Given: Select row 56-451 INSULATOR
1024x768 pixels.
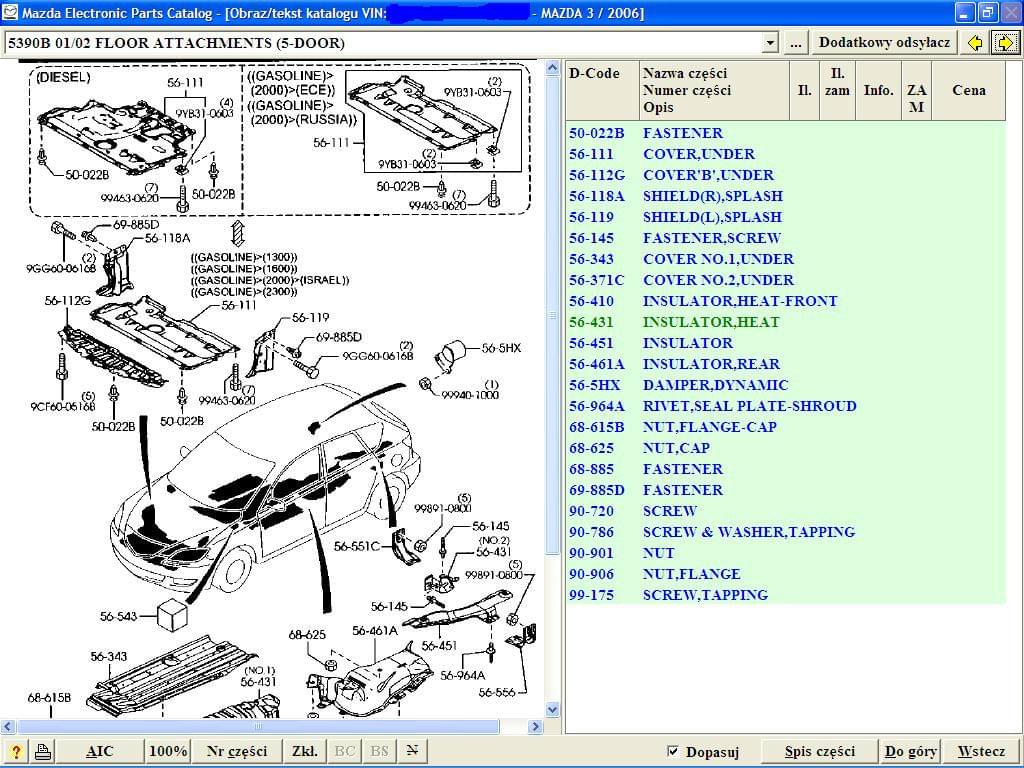Looking at the screenshot, I should pyautogui.click(x=786, y=343).
